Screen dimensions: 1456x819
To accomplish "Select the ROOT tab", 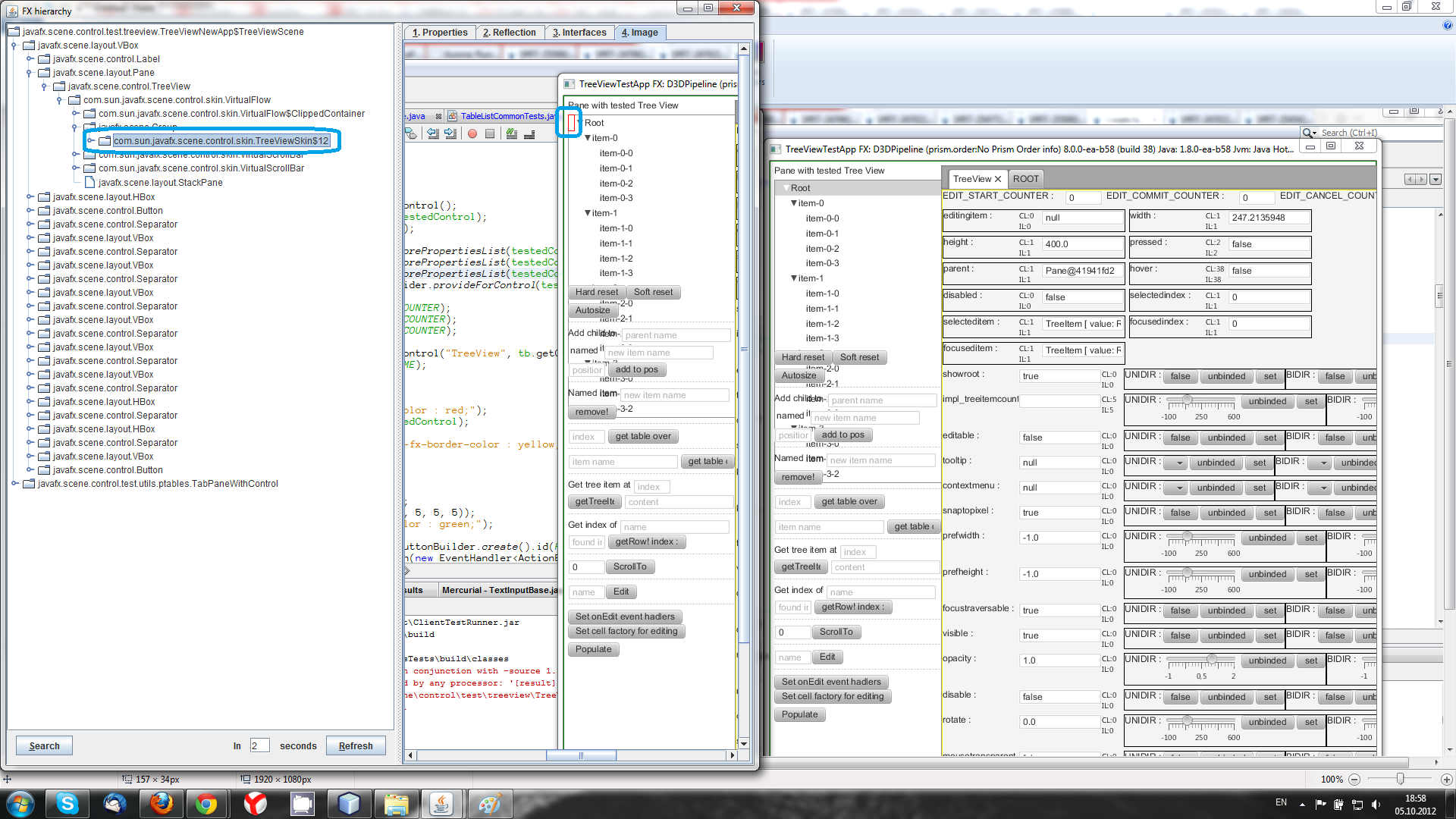I will click(x=1025, y=179).
